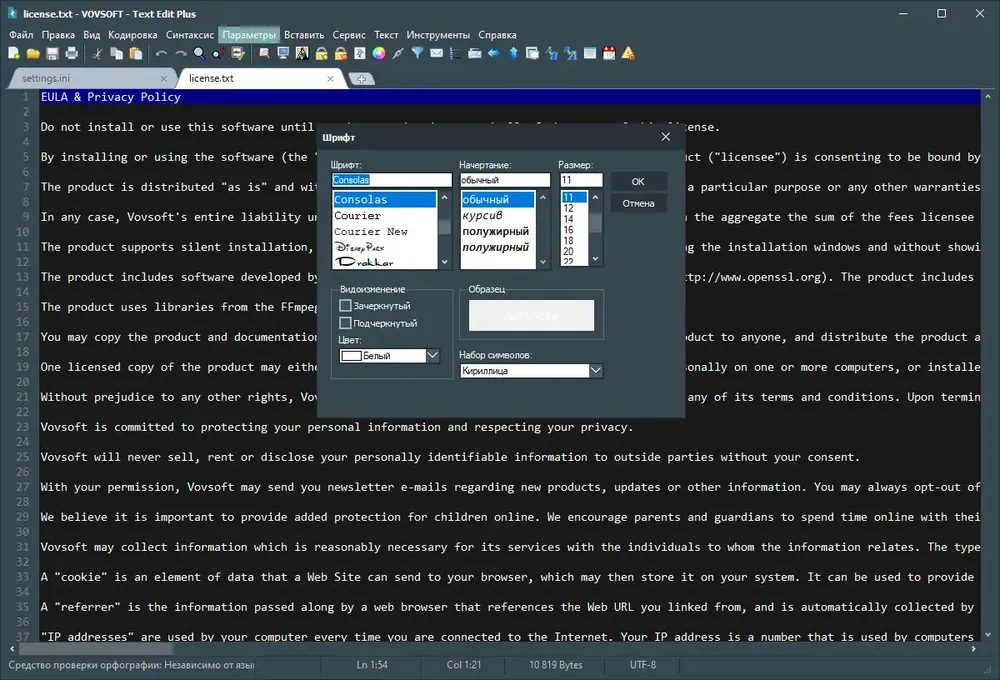Click the Отмена cancel button
1000x680 pixels.
638,203
